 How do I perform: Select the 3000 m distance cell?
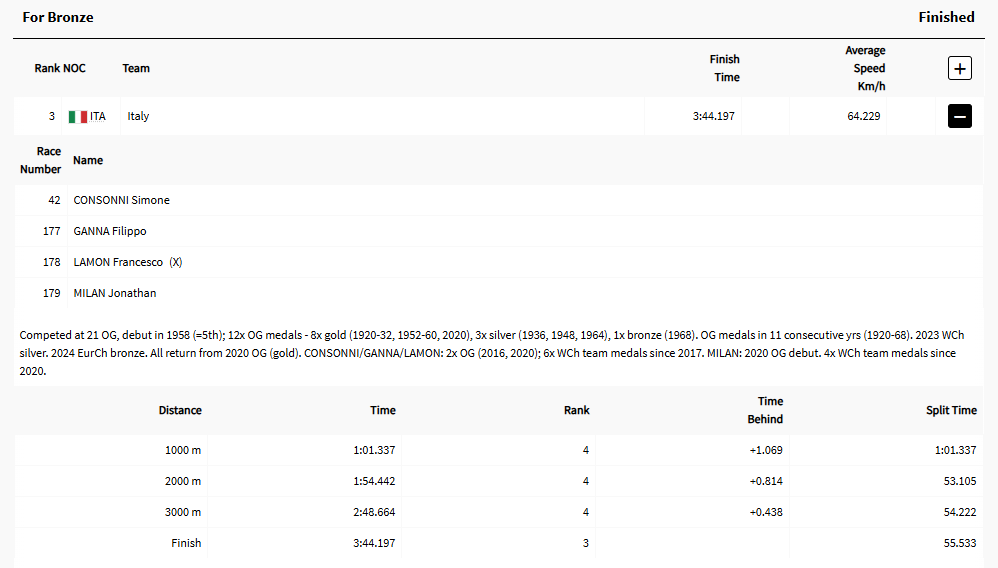183,512
